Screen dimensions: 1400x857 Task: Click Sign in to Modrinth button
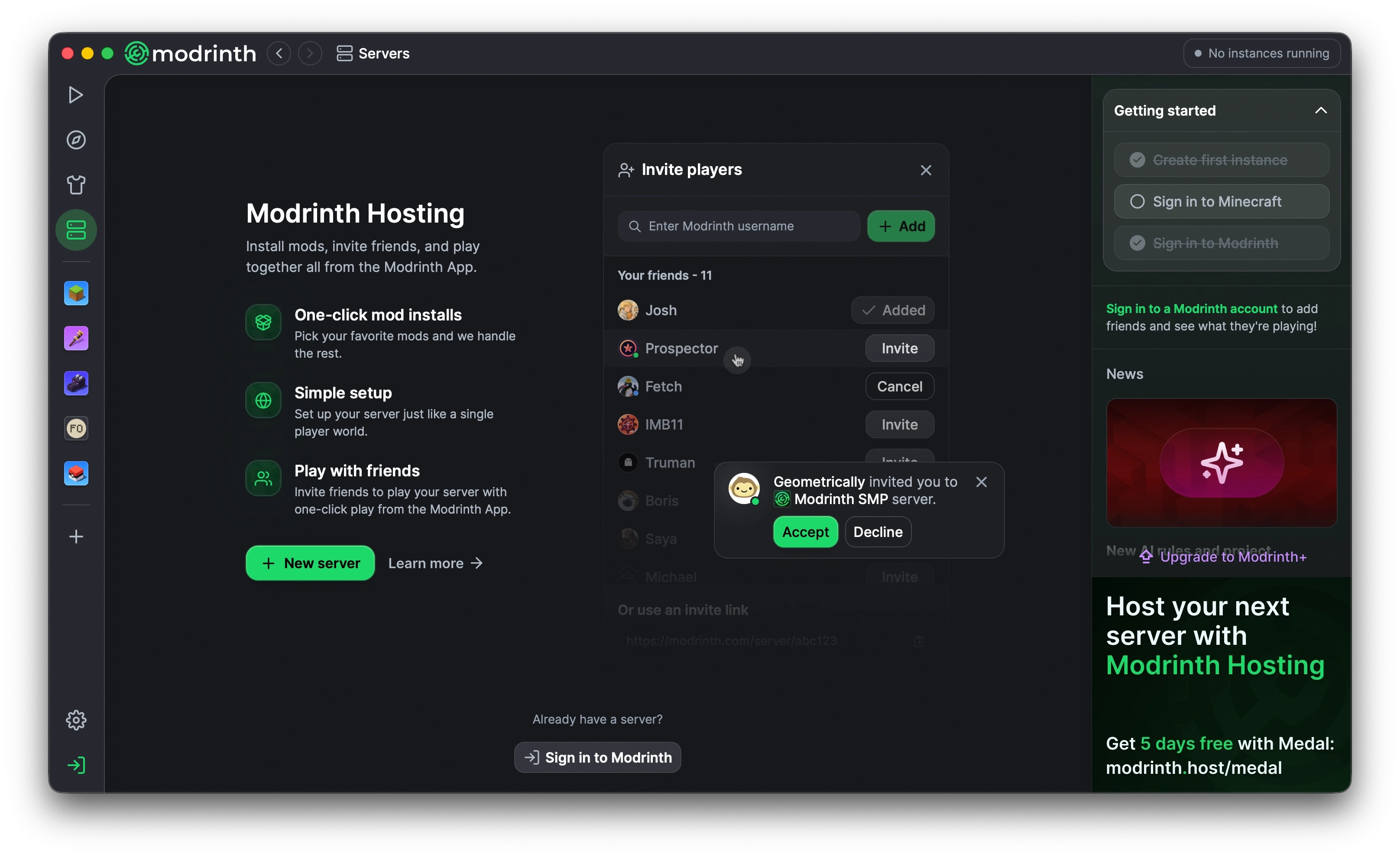597,757
